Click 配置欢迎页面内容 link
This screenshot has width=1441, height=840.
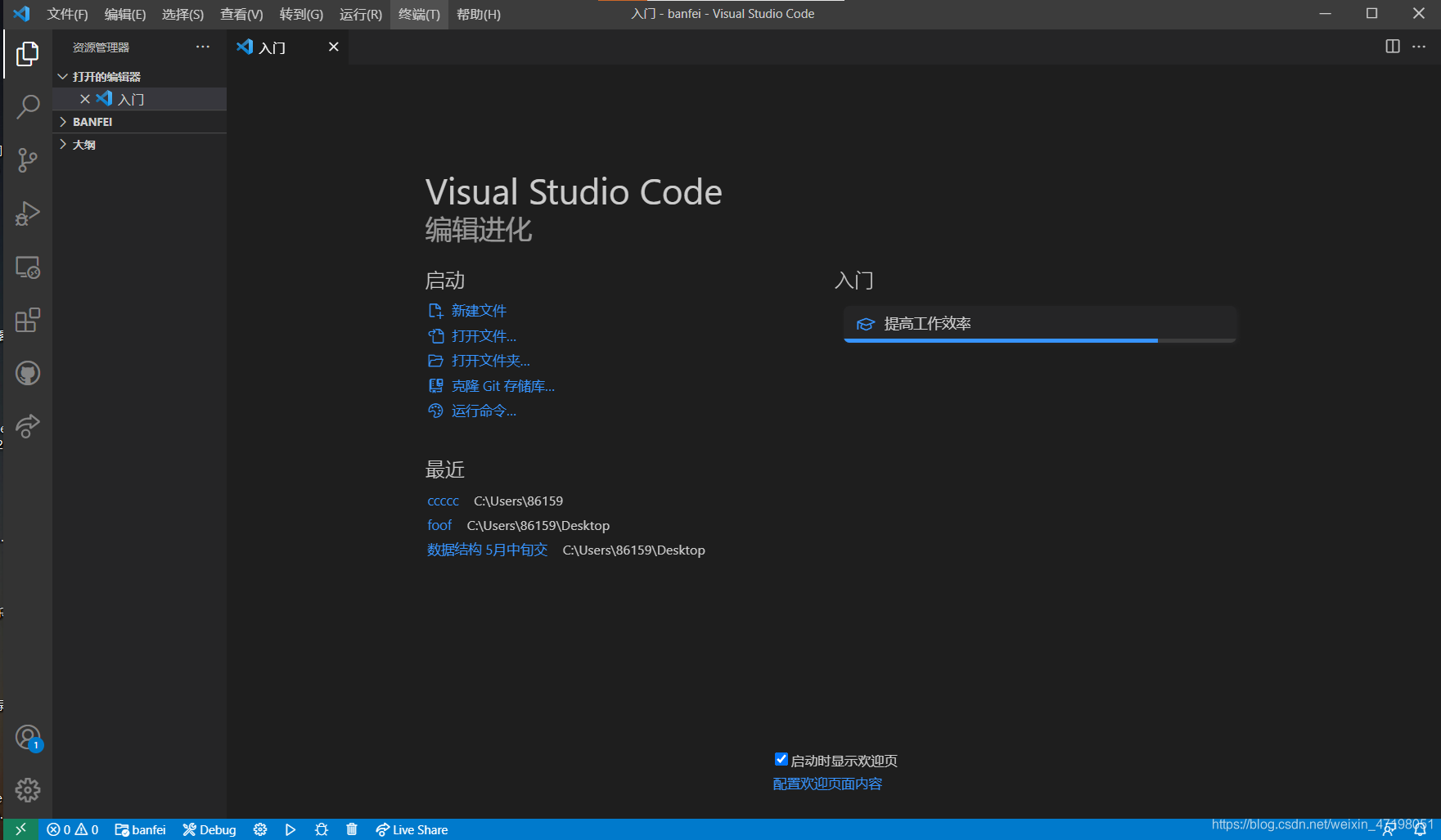[827, 784]
